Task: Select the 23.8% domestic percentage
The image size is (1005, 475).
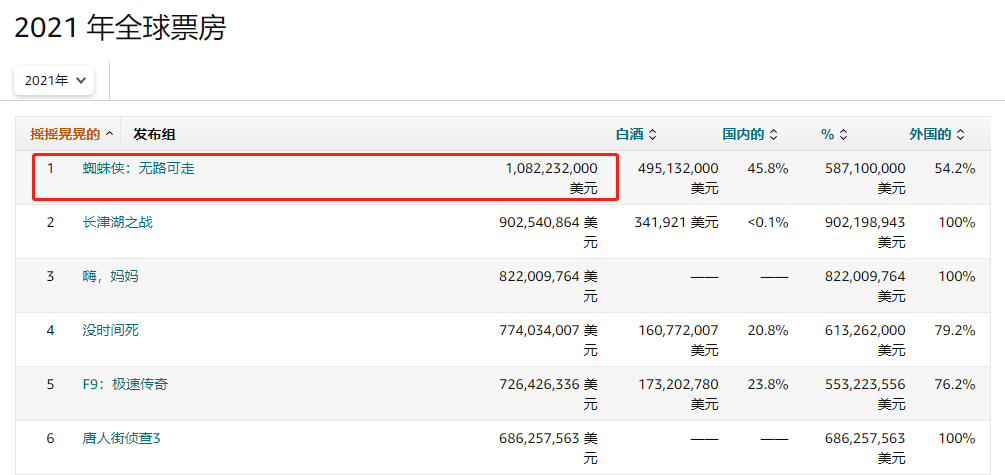Action: [x=768, y=384]
